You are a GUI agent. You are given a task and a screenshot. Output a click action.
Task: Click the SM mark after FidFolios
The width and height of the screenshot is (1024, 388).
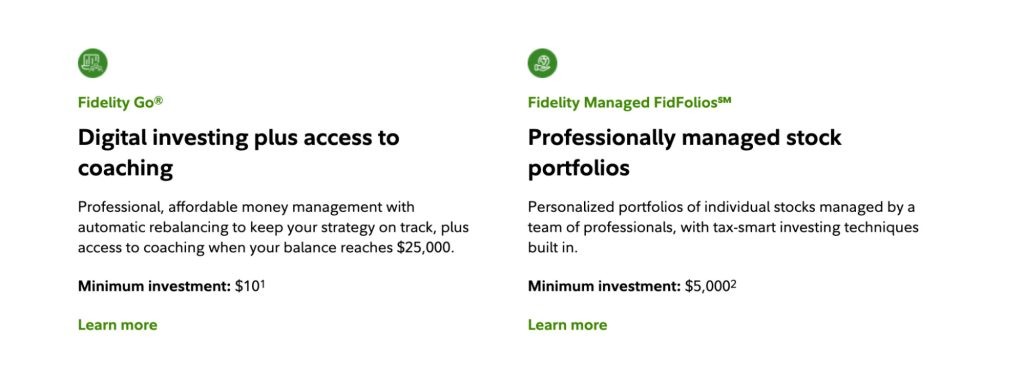click(724, 100)
